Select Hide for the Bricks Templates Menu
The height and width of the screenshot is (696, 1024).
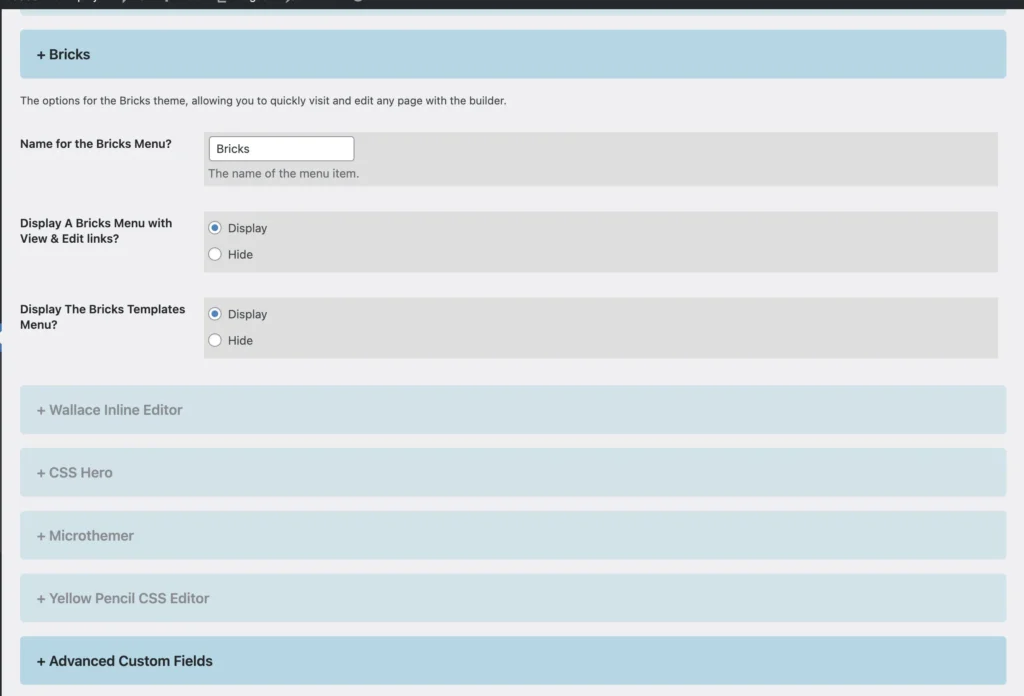[214, 340]
